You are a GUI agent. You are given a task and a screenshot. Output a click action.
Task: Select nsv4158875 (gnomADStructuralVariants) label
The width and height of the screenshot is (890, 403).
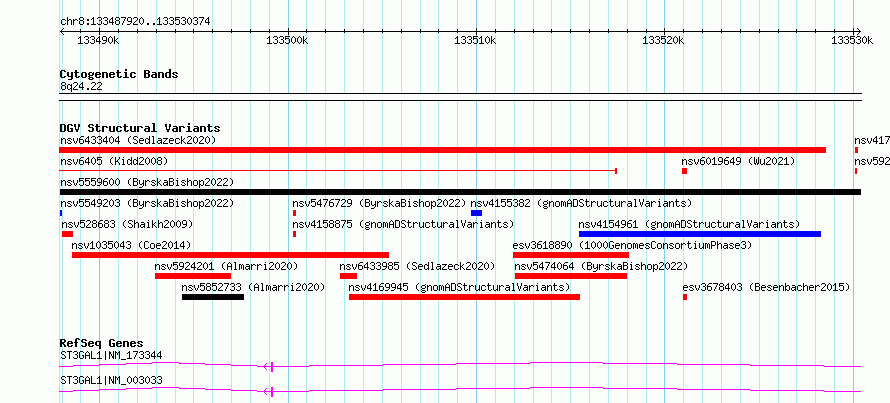[x=403, y=224]
